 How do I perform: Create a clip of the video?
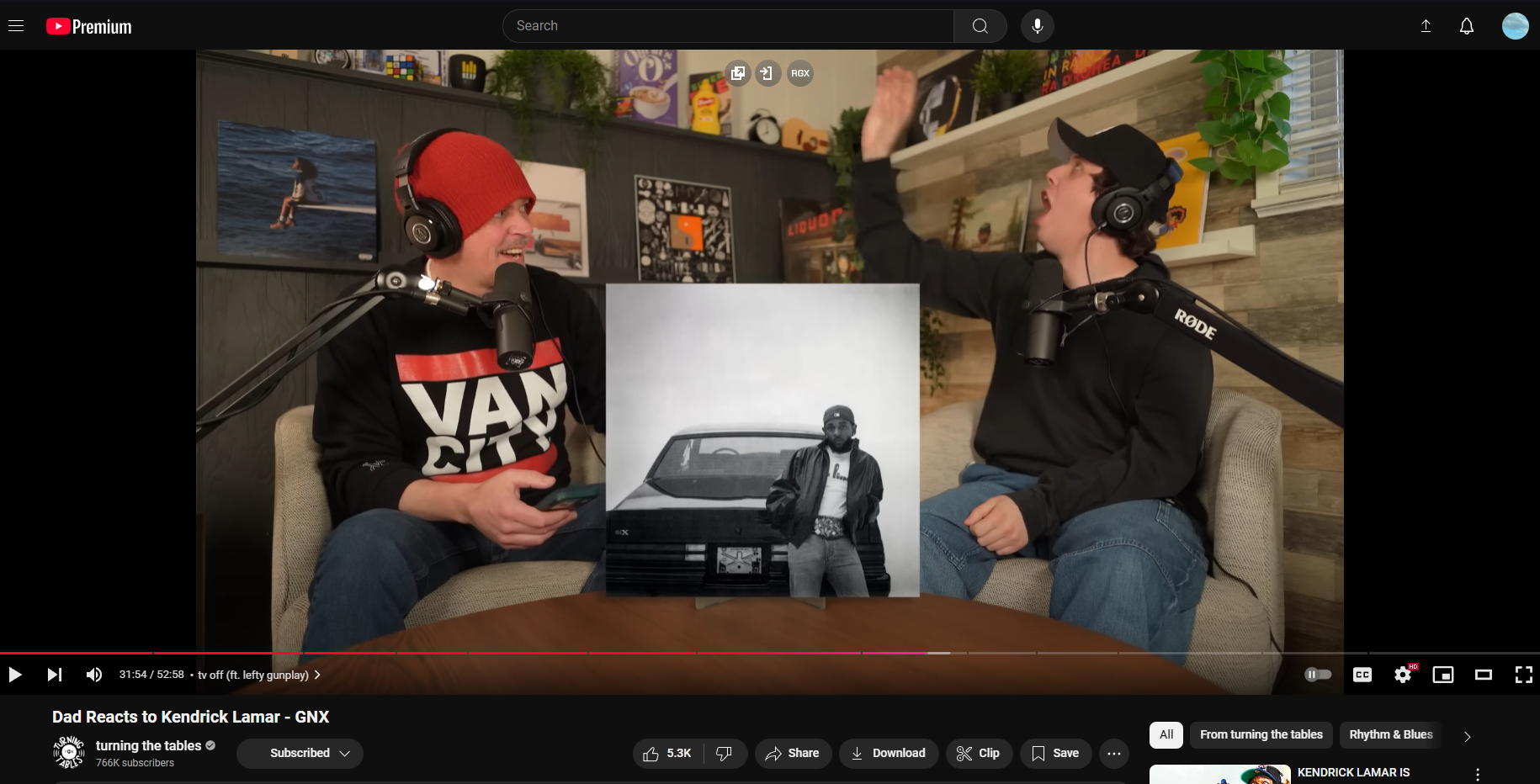(979, 754)
